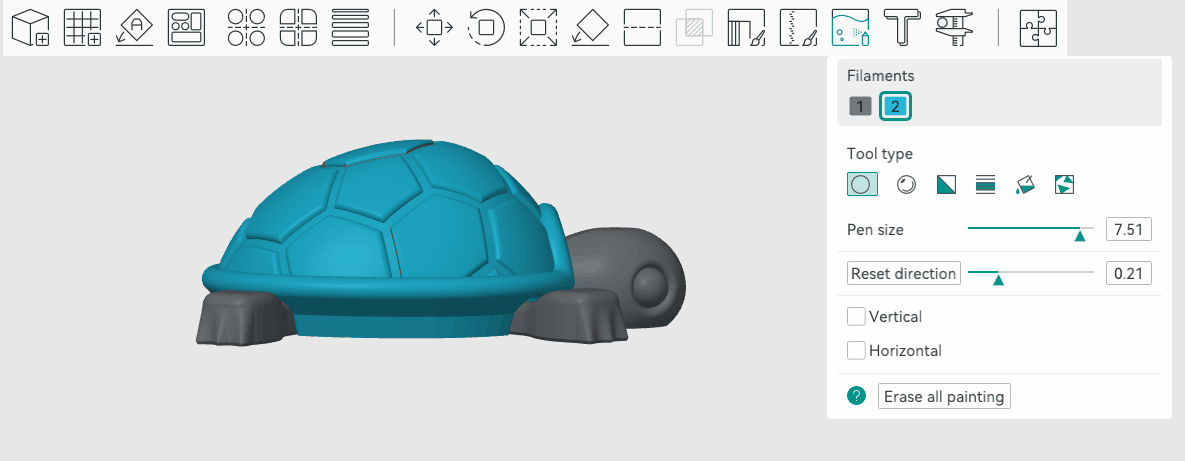Viewport: 1185px width, 461px height.
Task: Select the Lay on face tool
Action: [x=590, y=28]
